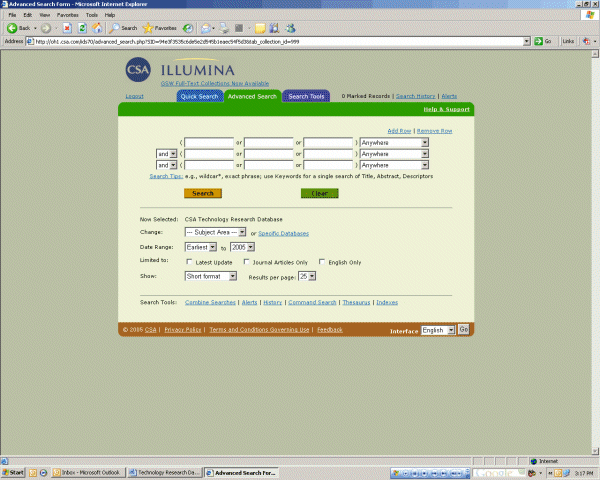Enable Journal Articles Only checkbox
This screenshot has width=600, height=480.
click(x=246, y=262)
